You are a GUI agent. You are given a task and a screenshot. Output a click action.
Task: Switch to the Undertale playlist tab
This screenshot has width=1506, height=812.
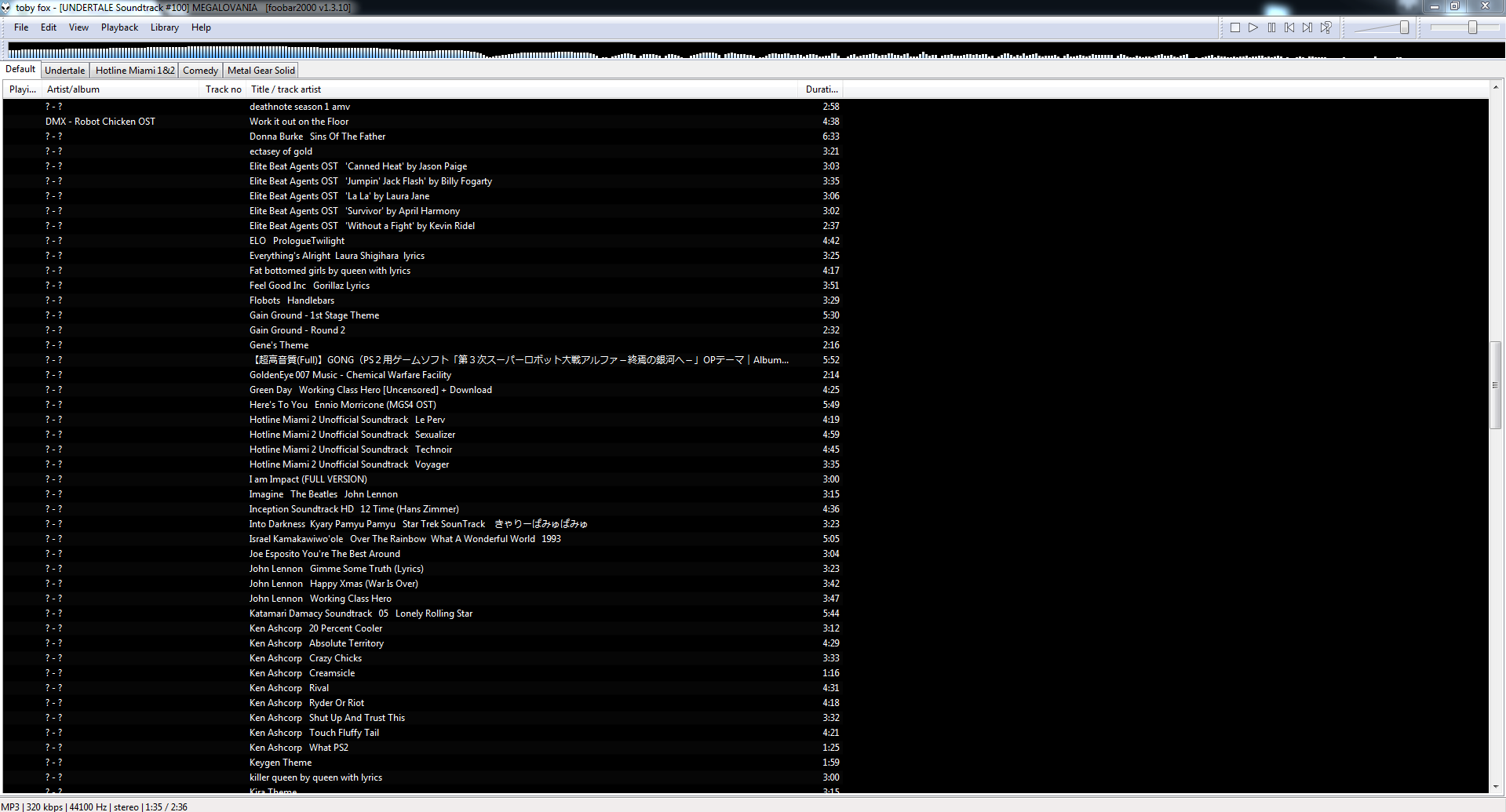click(64, 71)
